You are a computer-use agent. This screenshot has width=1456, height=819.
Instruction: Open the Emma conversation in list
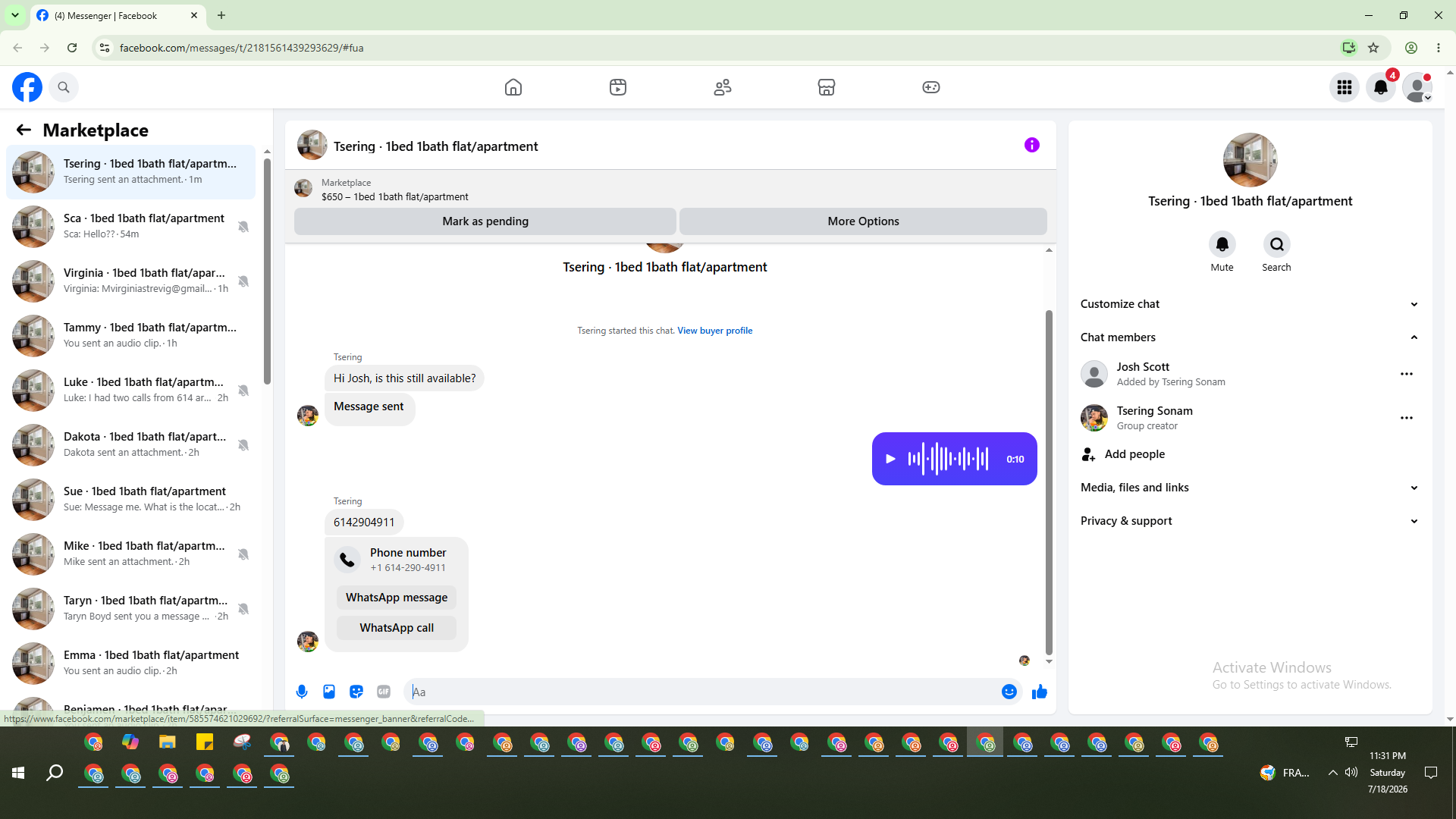[x=131, y=664]
